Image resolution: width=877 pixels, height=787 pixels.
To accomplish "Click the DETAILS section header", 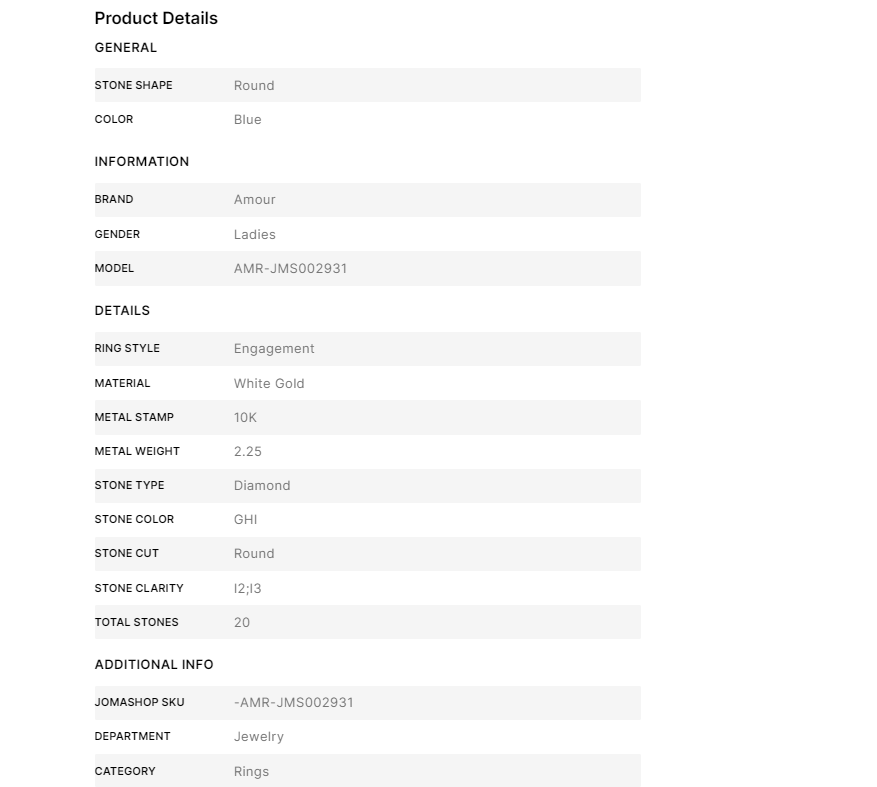I will point(122,310).
